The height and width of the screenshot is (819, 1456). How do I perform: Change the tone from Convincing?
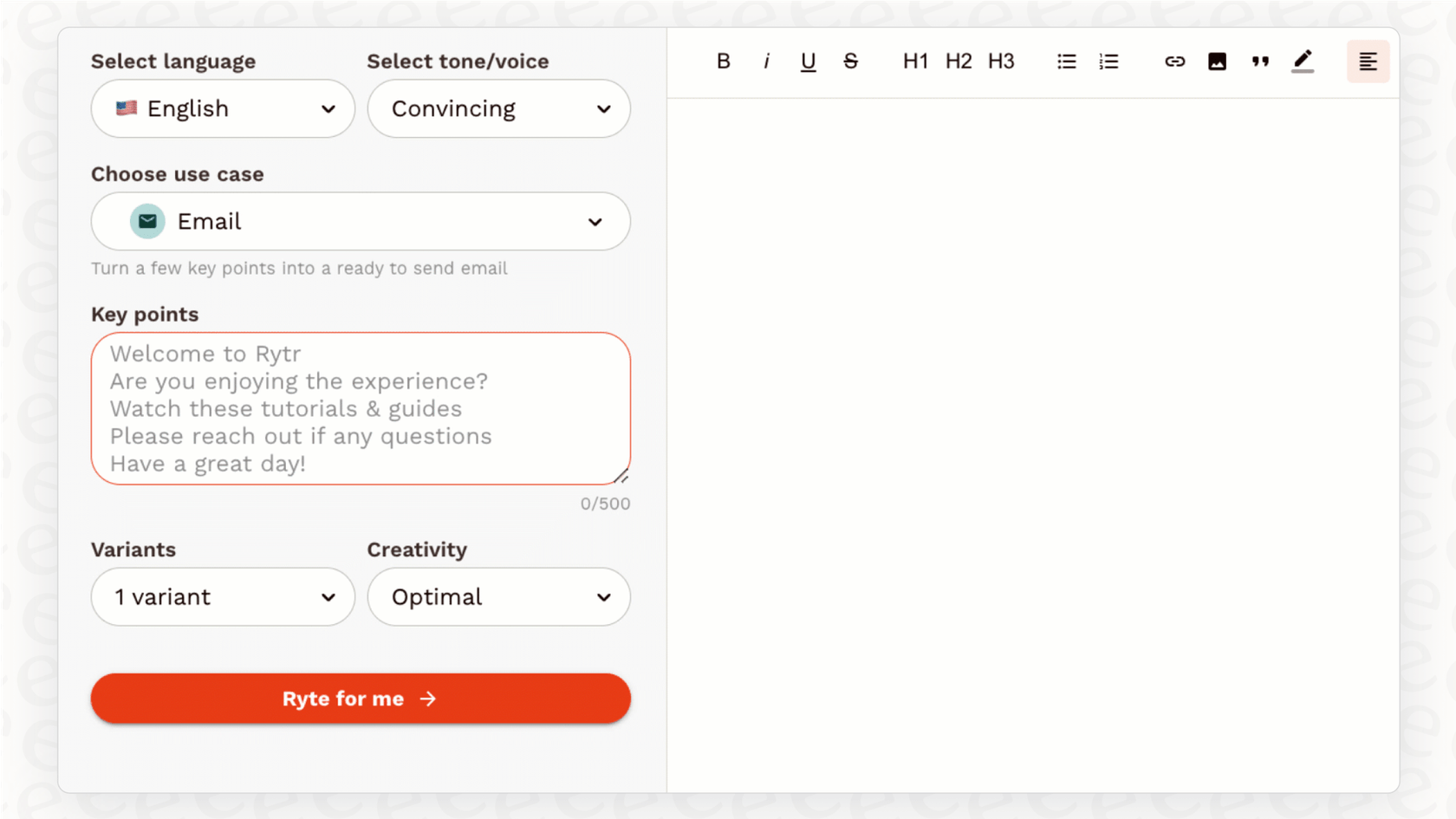498,108
